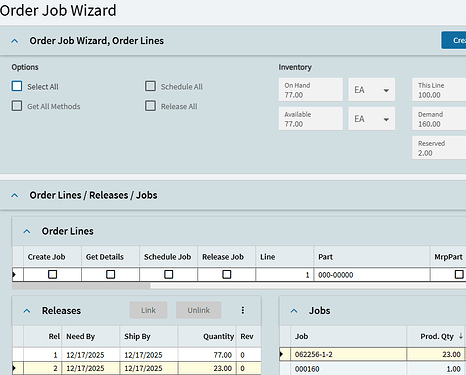Click the Reserved 2.00 field
Screen dimensions: 466x375
(x=439, y=148)
